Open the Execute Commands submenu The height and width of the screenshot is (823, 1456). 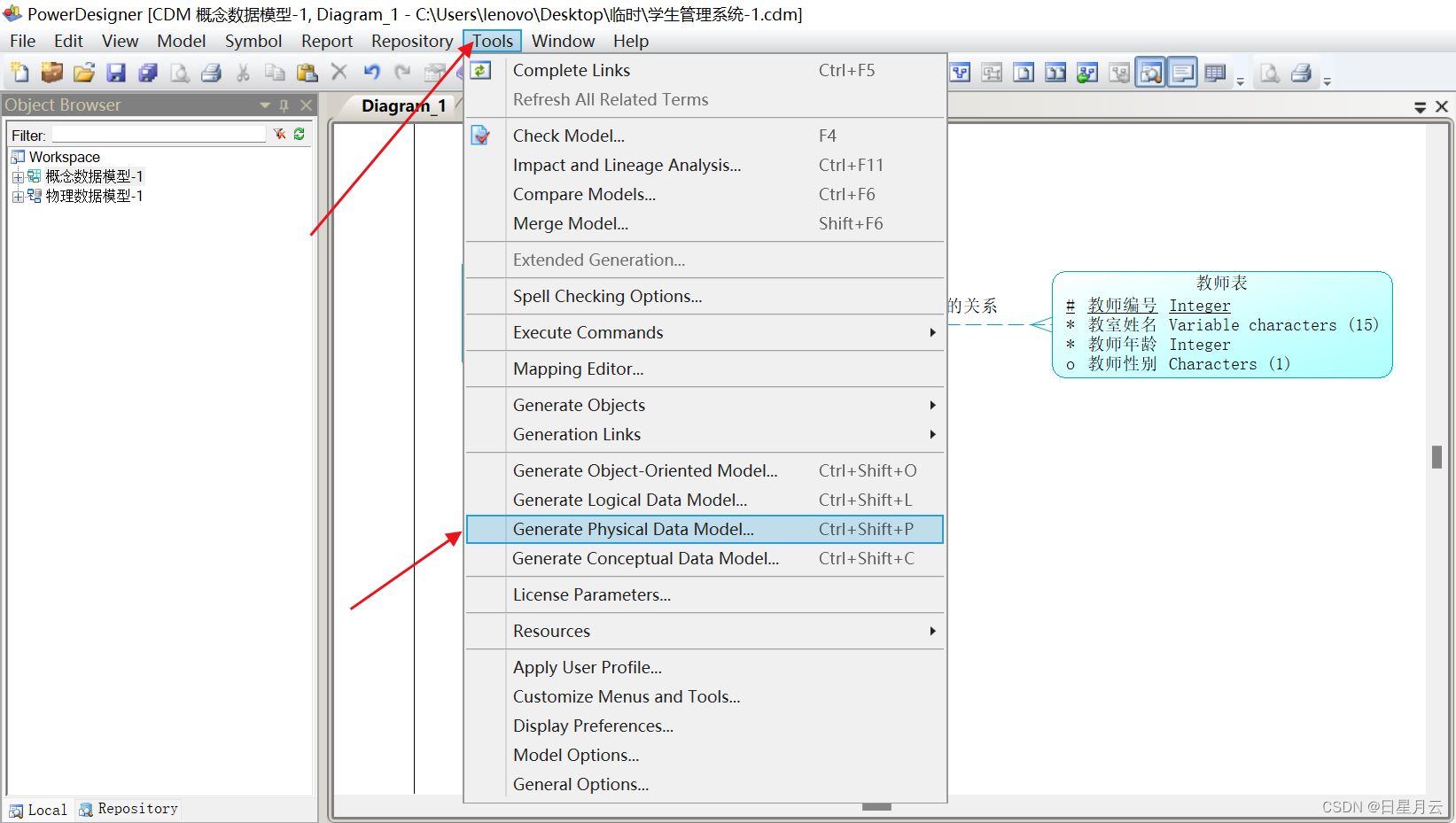coord(705,332)
